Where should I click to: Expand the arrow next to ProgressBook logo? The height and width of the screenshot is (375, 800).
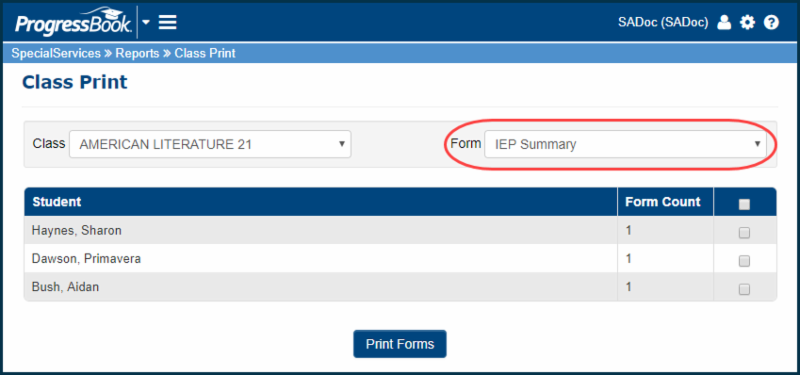[x=146, y=22]
